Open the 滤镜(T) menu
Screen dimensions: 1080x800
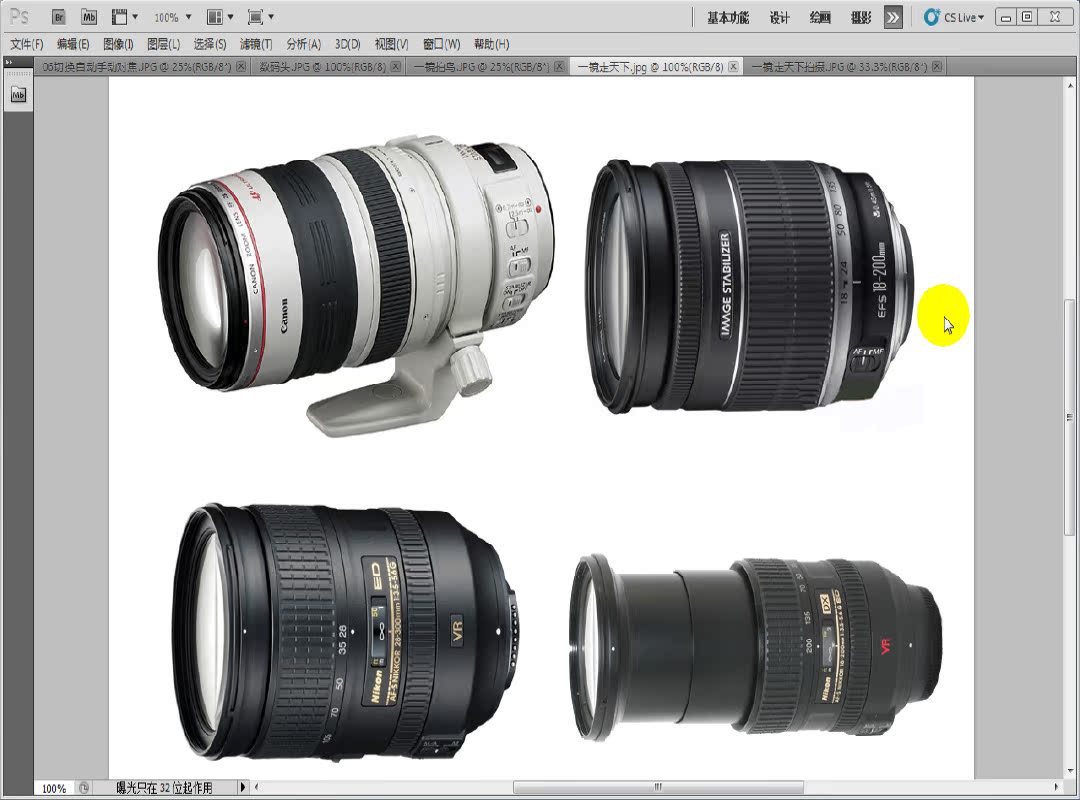point(256,44)
